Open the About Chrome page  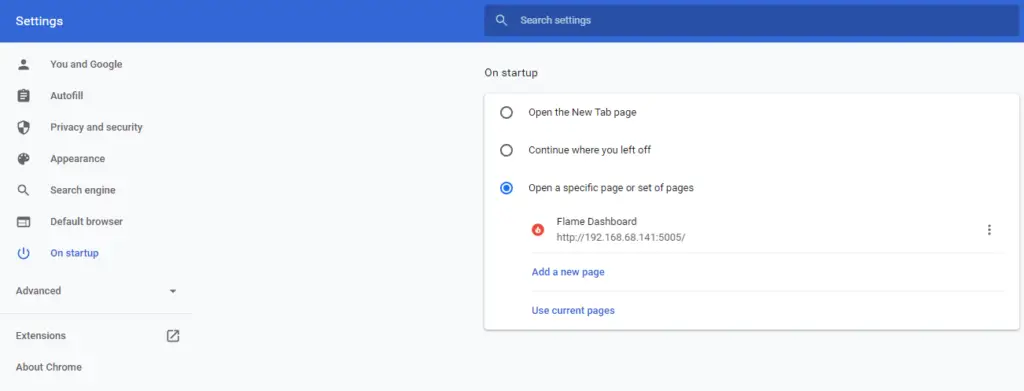tap(49, 367)
